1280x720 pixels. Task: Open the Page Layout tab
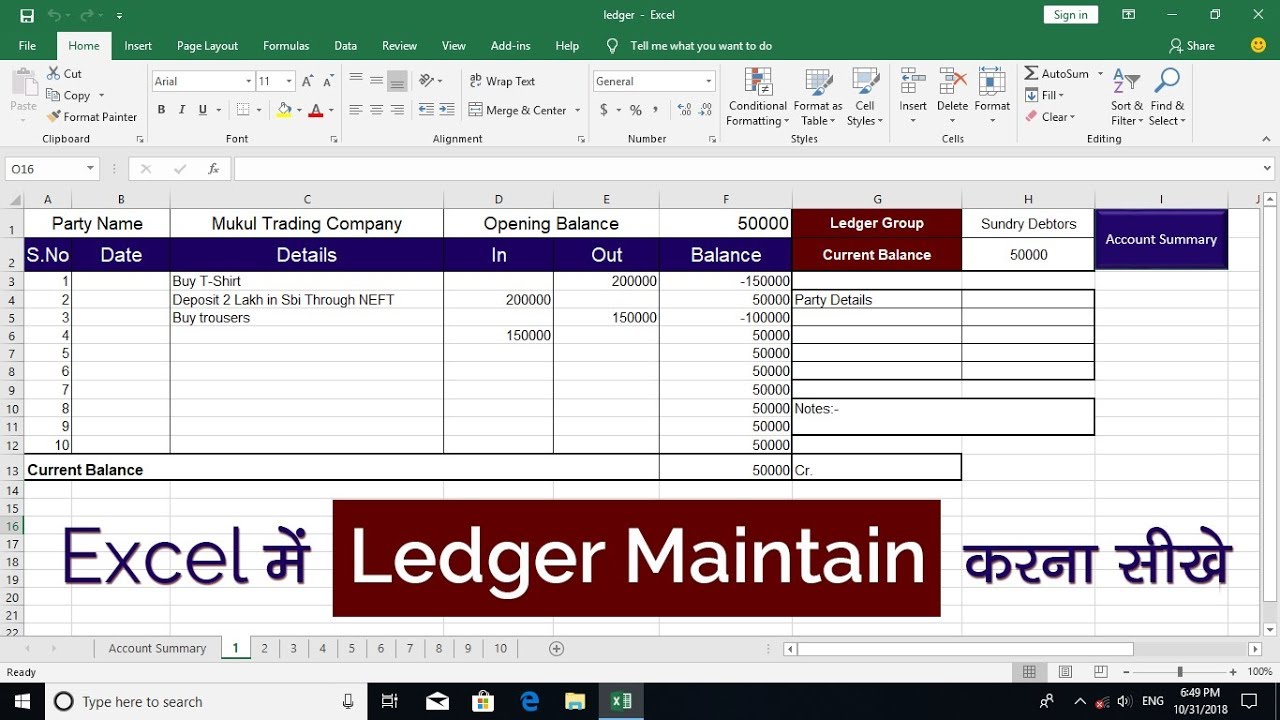pyautogui.click(x=207, y=46)
